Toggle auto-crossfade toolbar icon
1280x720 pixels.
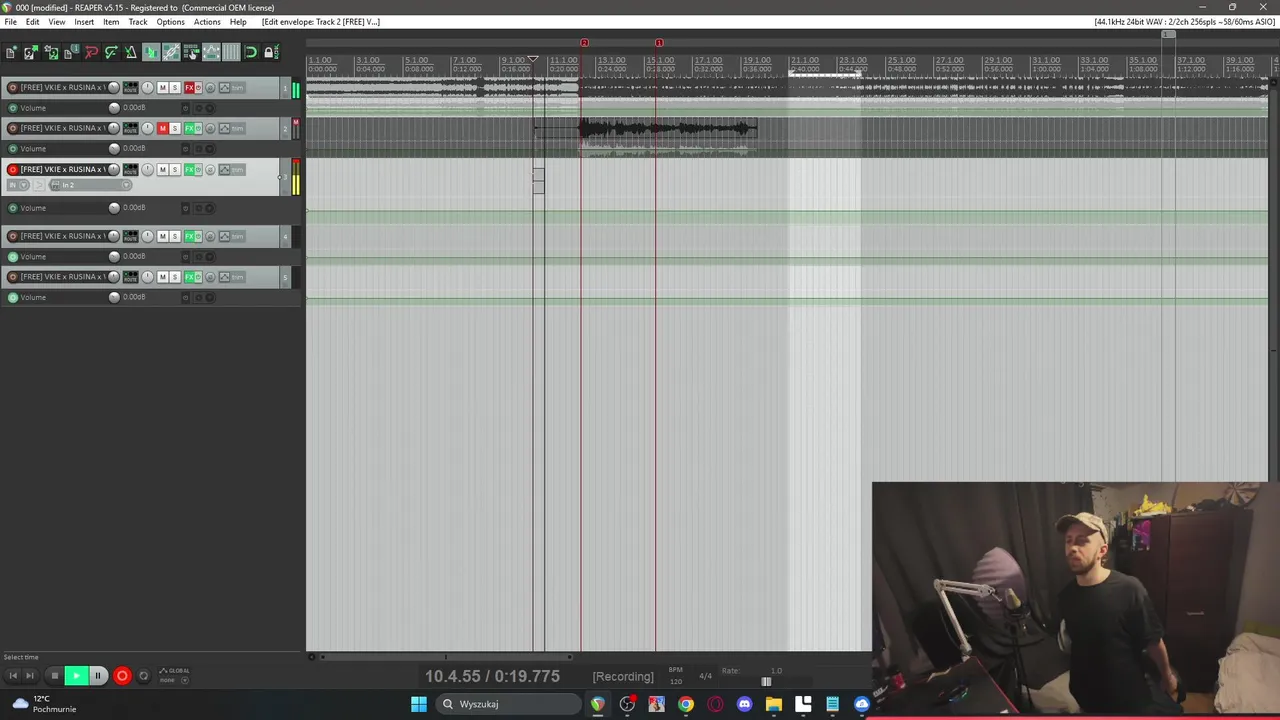click(151, 52)
